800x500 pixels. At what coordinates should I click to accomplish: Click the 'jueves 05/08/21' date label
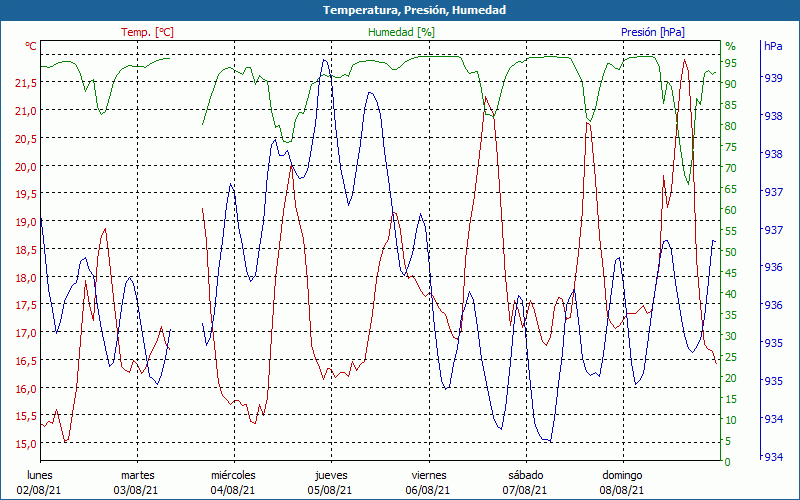[331, 483]
